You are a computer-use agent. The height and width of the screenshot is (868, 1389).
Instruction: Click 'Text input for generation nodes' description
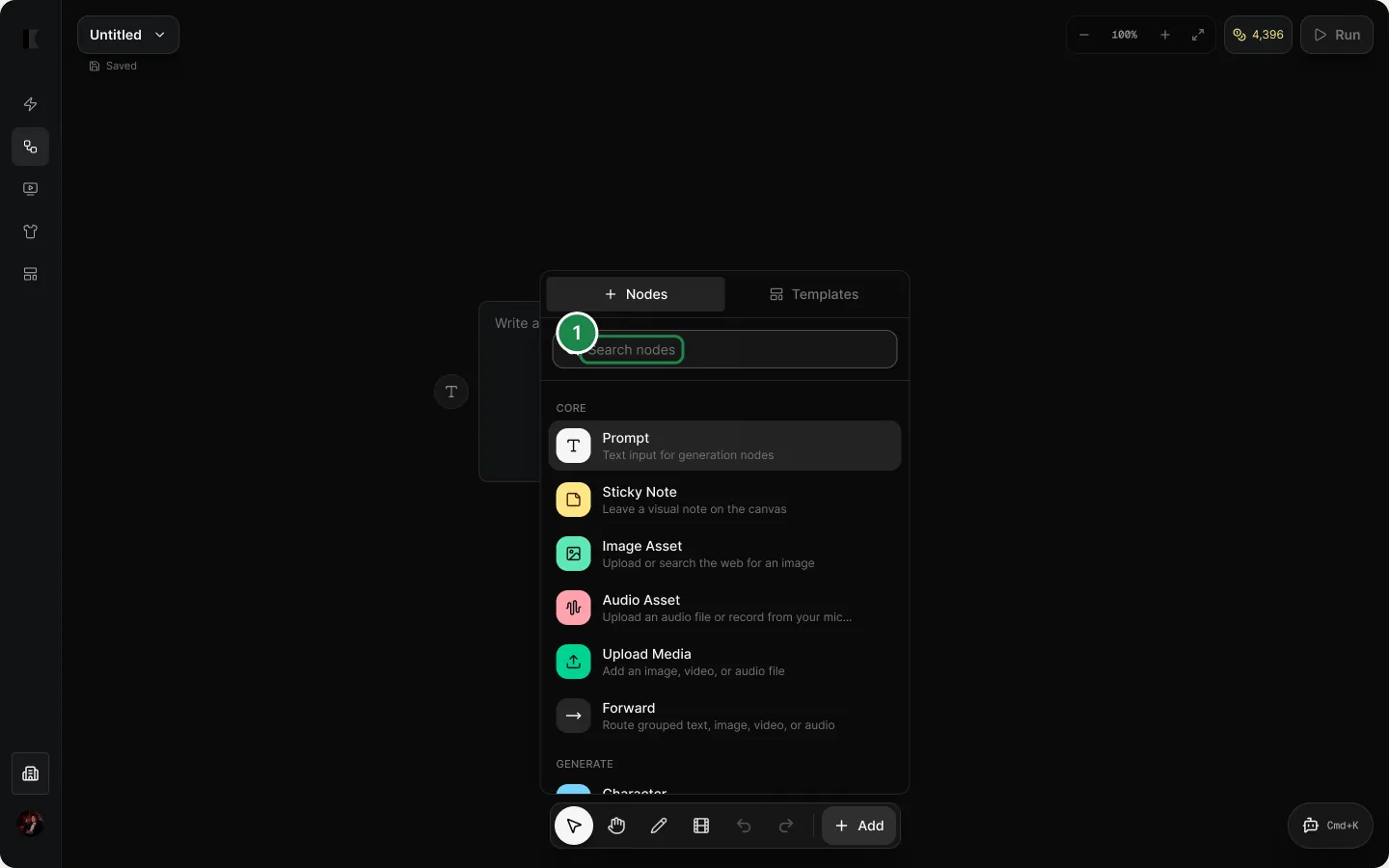[688, 455]
